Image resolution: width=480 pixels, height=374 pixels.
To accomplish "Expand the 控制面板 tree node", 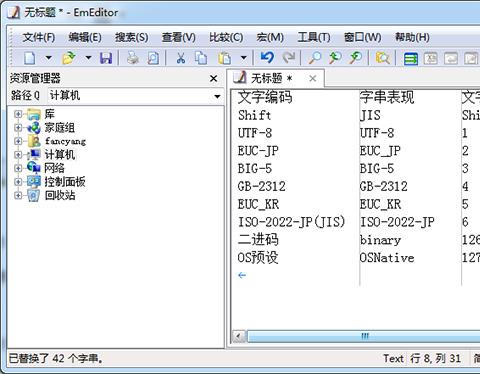I will pyautogui.click(x=18, y=182).
